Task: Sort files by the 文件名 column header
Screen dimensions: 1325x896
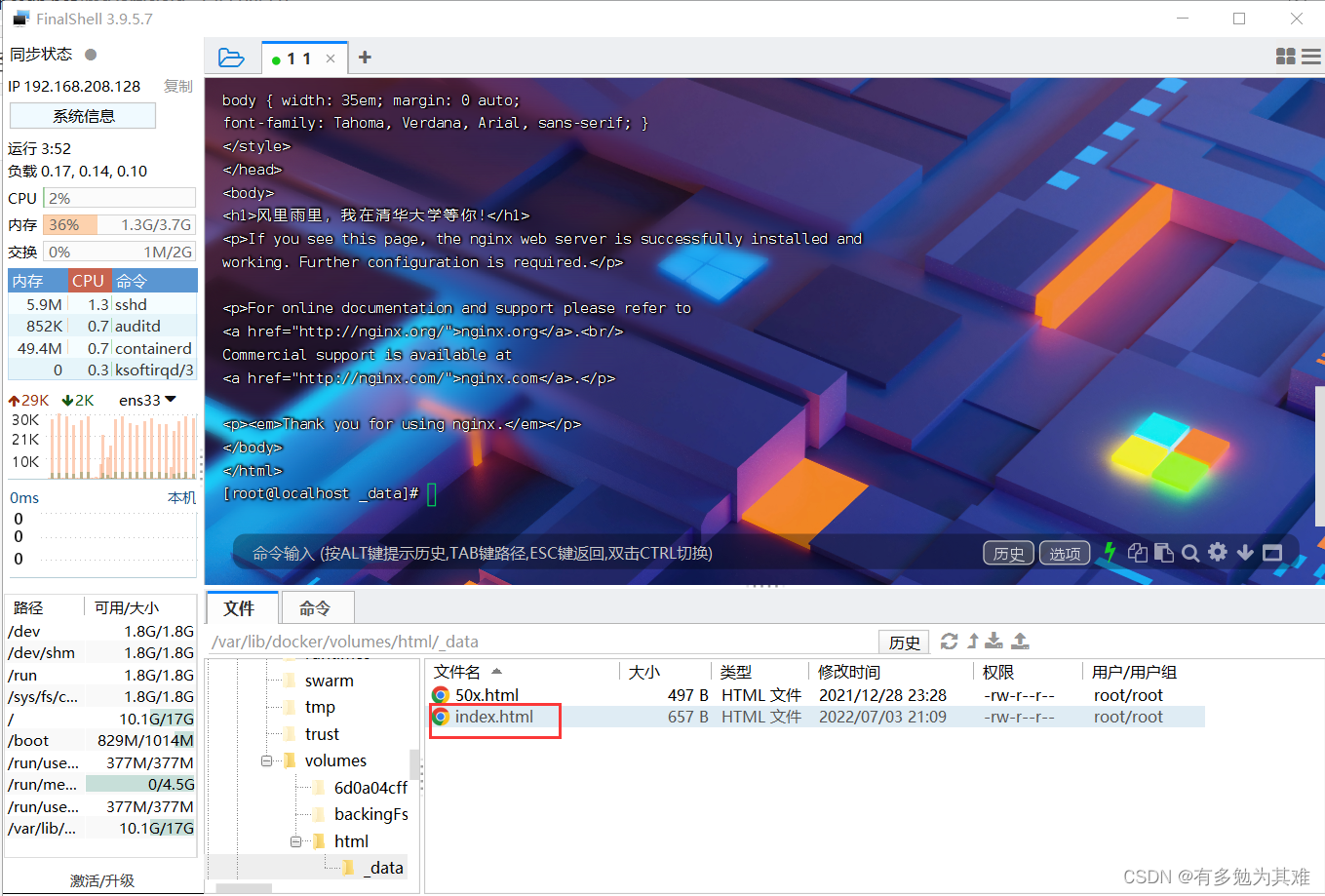Action: pos(457,672)
